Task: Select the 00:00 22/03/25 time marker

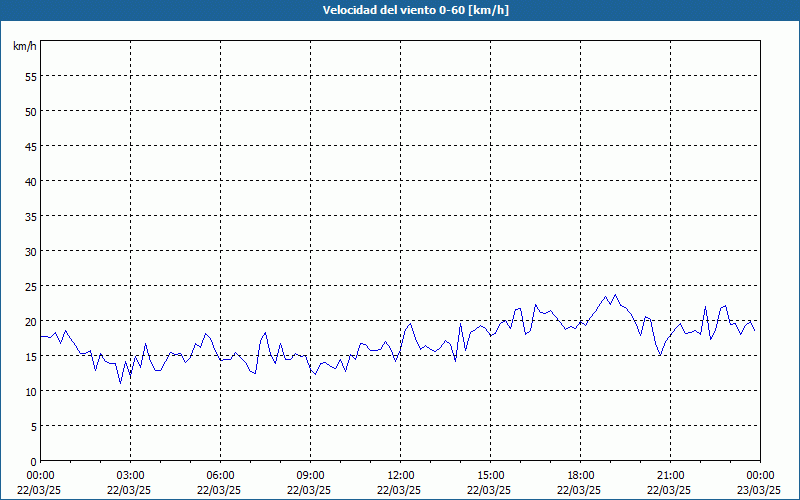Action: (39, 483)
